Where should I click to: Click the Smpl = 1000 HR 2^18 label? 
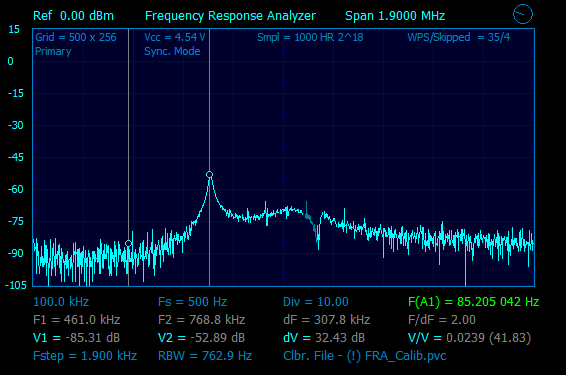pos(310,37)
